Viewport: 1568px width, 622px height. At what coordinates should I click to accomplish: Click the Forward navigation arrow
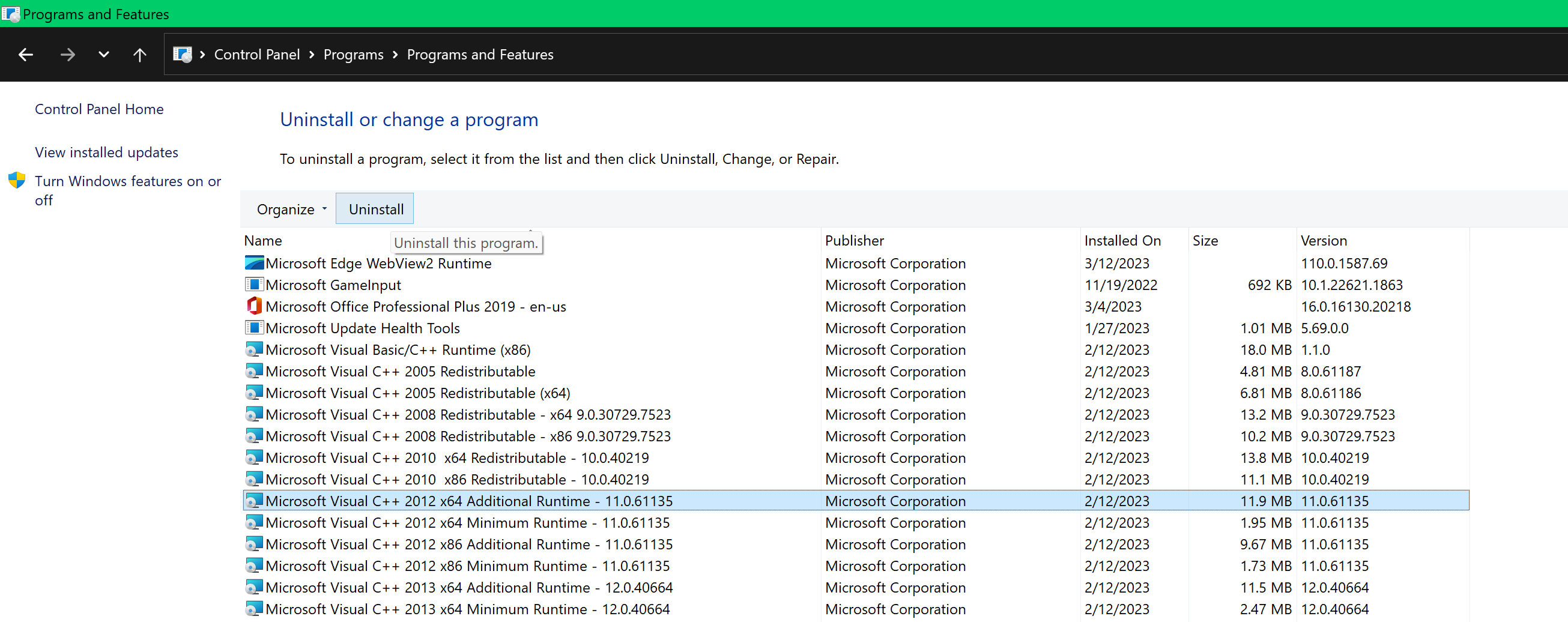click(x=68, y=55)
